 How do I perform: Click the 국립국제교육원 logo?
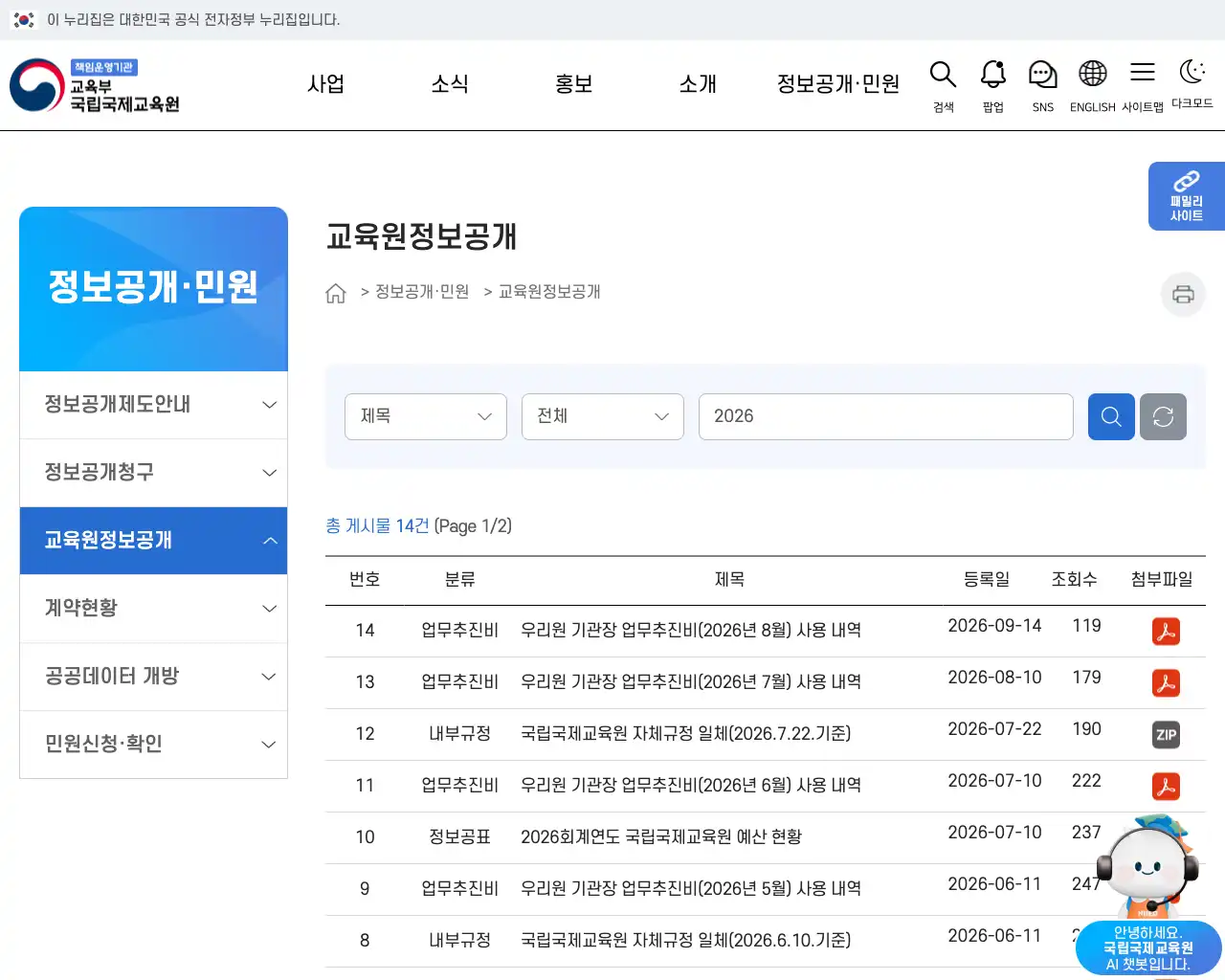click(x=96, y=86)
